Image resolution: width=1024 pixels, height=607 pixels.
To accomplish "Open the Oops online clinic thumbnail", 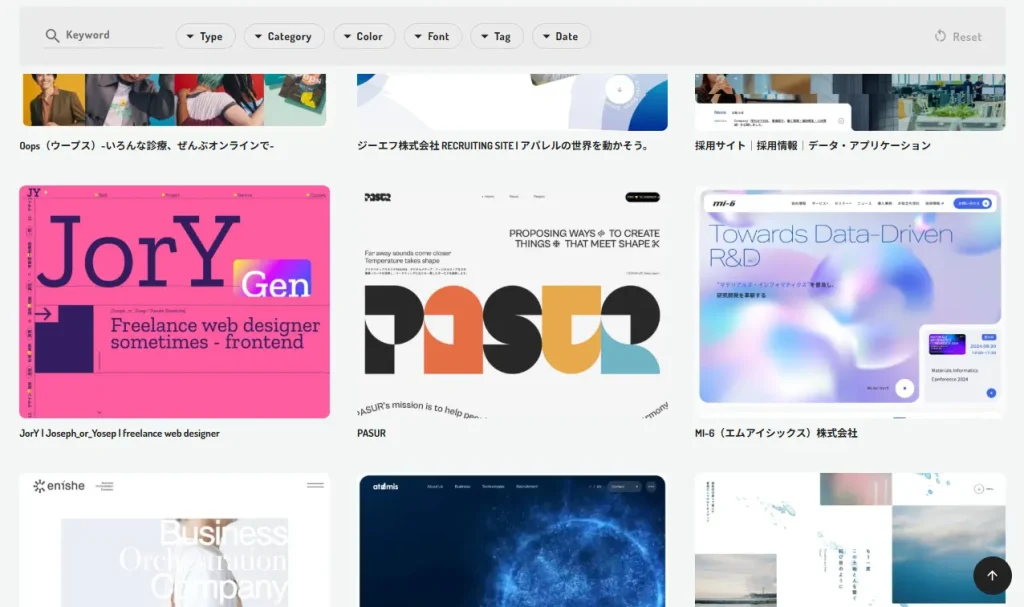I will click(174, 99).
